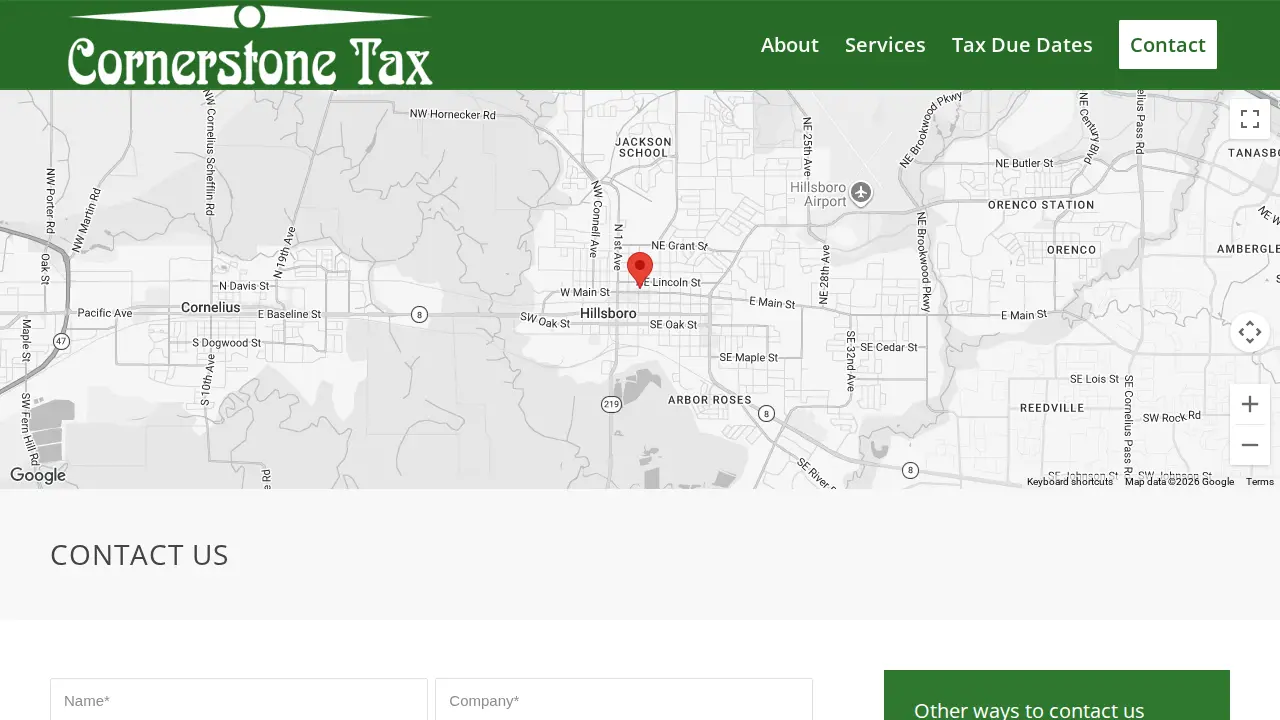Open map Keyboard shortcuts
Image resolution: width=1280 pixels, height=720 pixels.
point(1070,482)
